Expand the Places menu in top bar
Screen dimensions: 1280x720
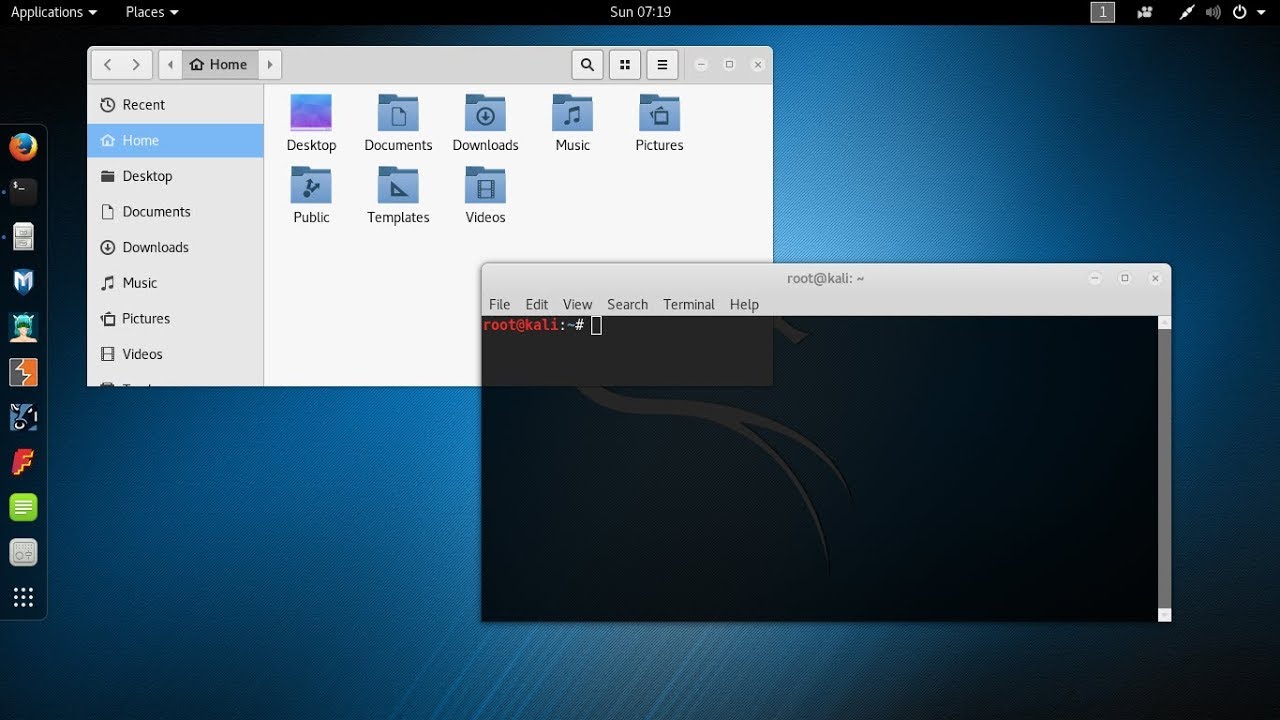tap(152, 12)
